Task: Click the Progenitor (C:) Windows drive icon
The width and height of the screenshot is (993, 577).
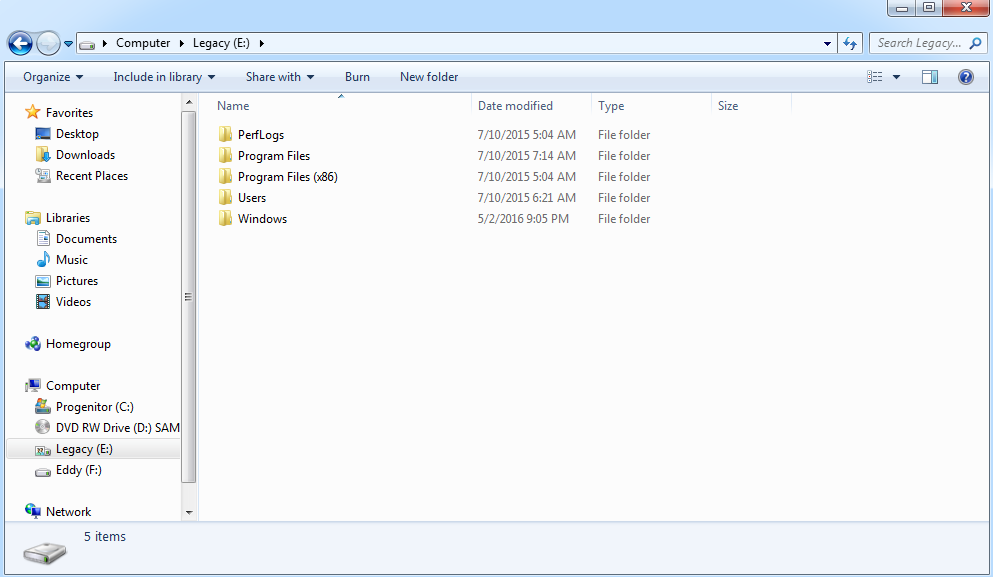Action: pyautogui.click(x=42, y=406)
